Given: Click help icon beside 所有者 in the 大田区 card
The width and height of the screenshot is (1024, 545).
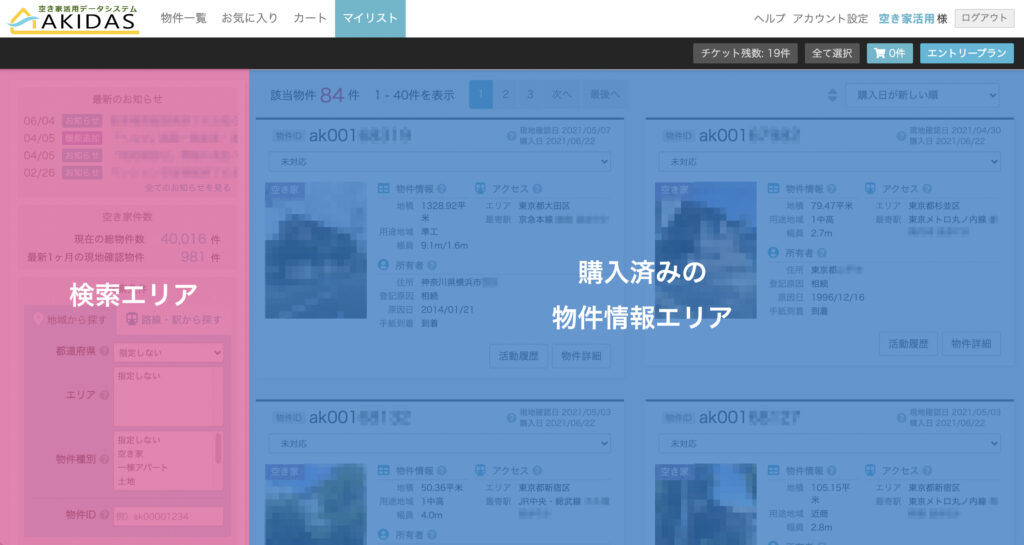Looking at the screenshot, I should coord(432,265).
